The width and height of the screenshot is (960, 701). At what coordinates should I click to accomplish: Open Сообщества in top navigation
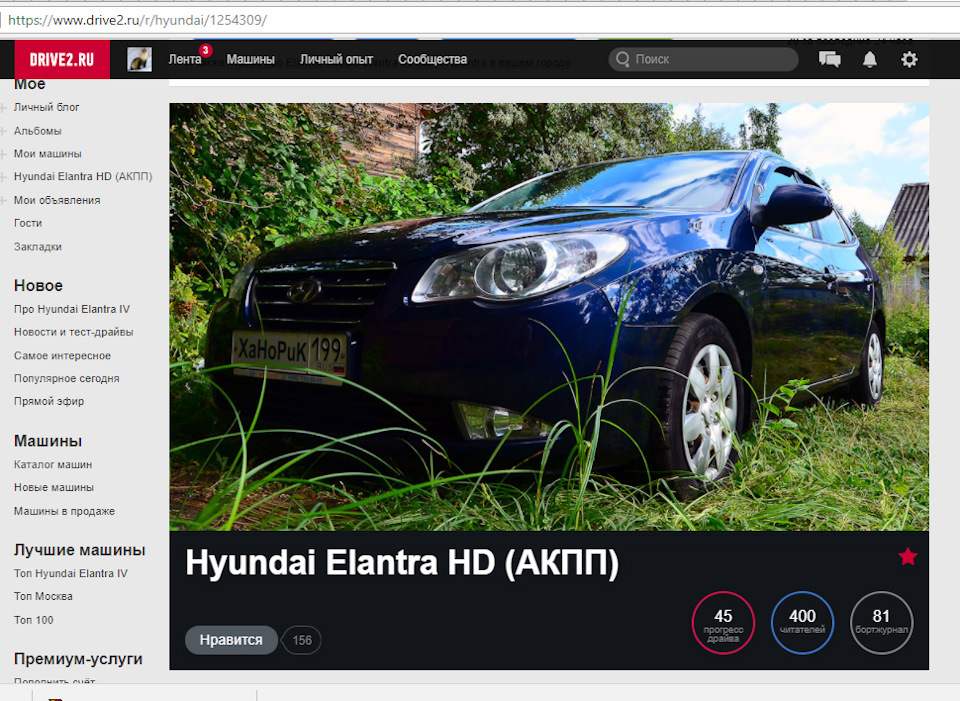point(432,59)
